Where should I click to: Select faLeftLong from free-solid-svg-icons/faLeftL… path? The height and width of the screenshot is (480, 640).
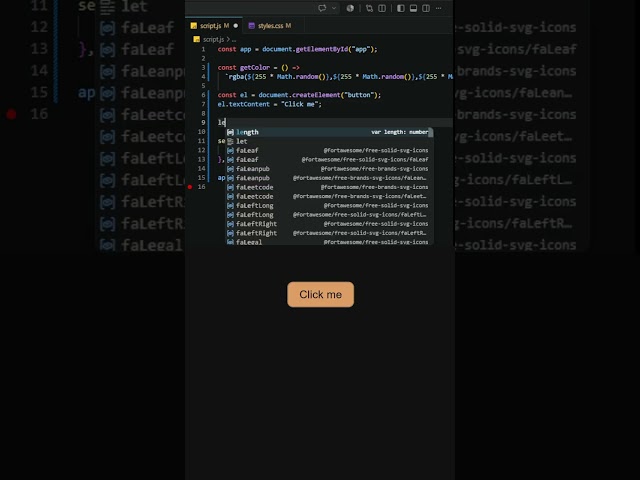(329, 215)
